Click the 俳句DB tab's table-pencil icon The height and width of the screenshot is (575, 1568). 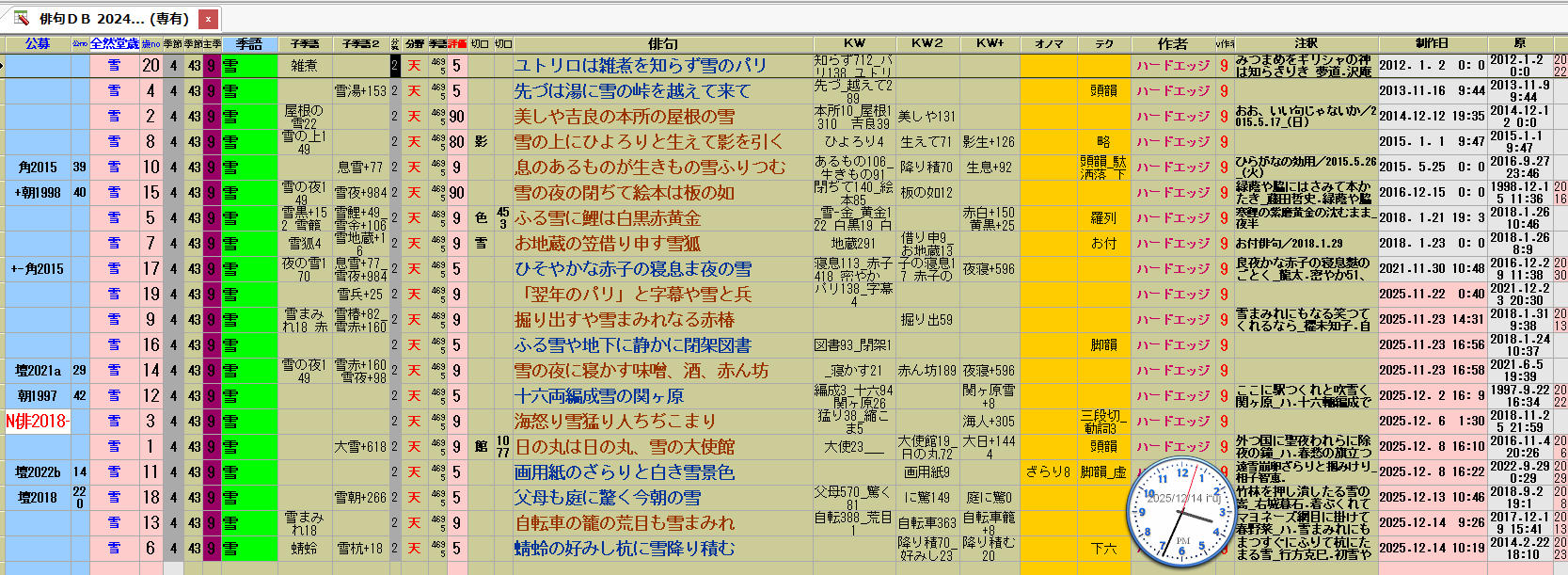(x=21, y=18)
